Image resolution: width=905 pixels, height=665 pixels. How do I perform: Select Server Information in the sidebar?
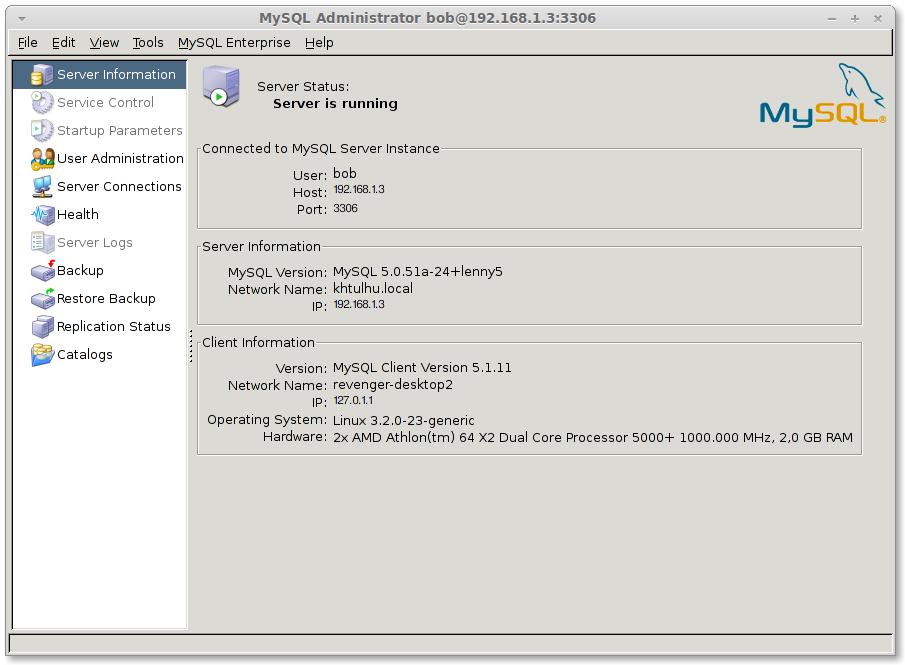pyautogui.click(x=99, y=74)
